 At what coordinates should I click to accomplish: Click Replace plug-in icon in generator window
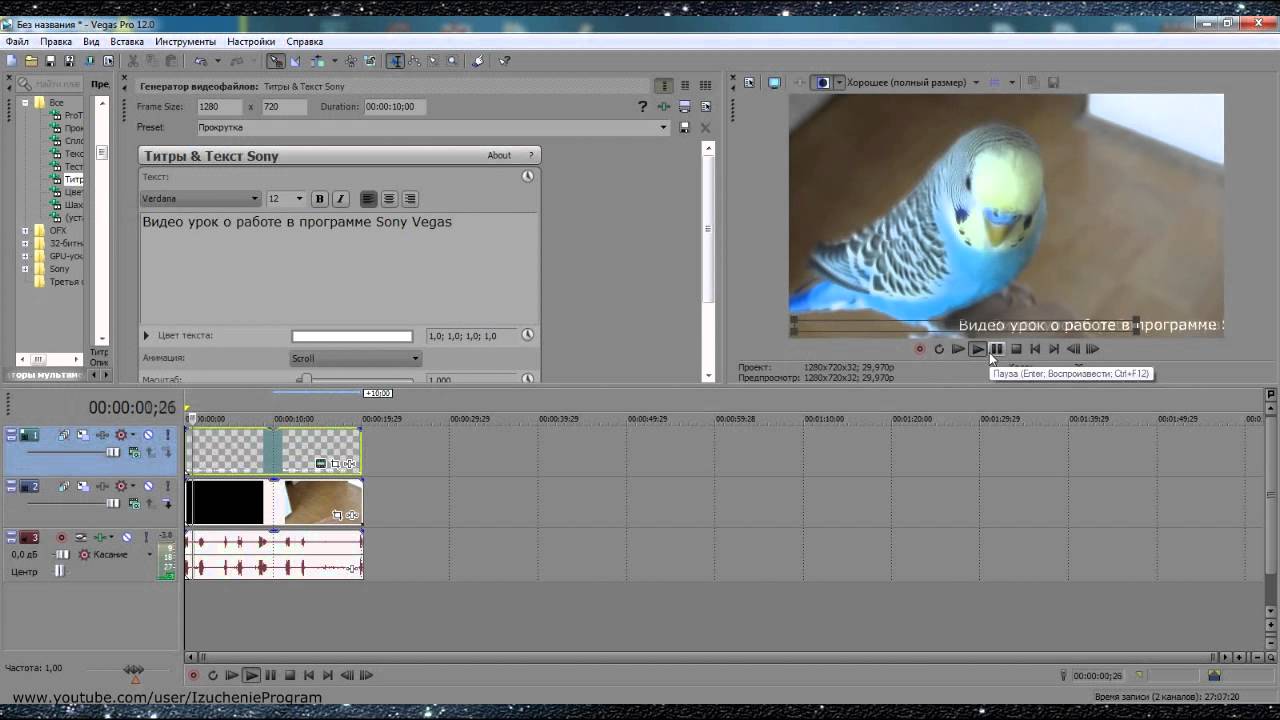pos(664,106)
